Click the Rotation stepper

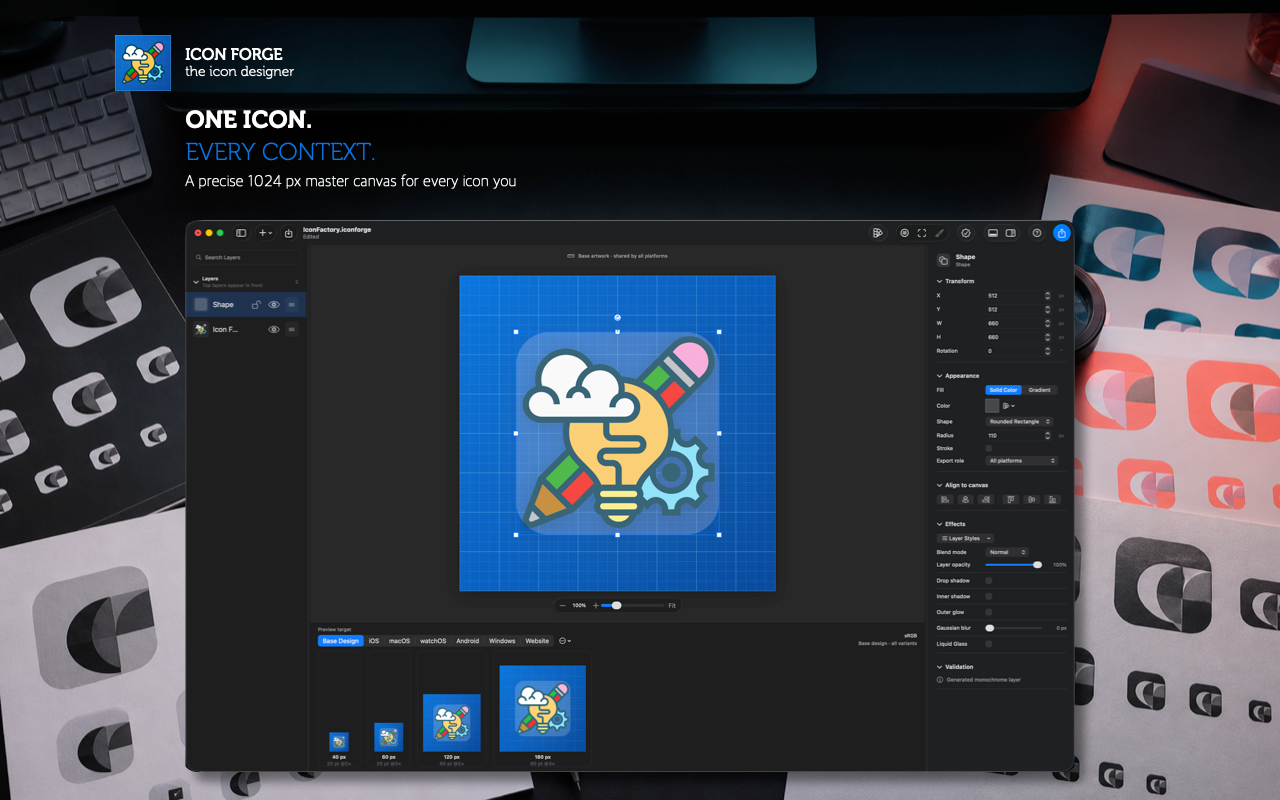point(1047,351)
